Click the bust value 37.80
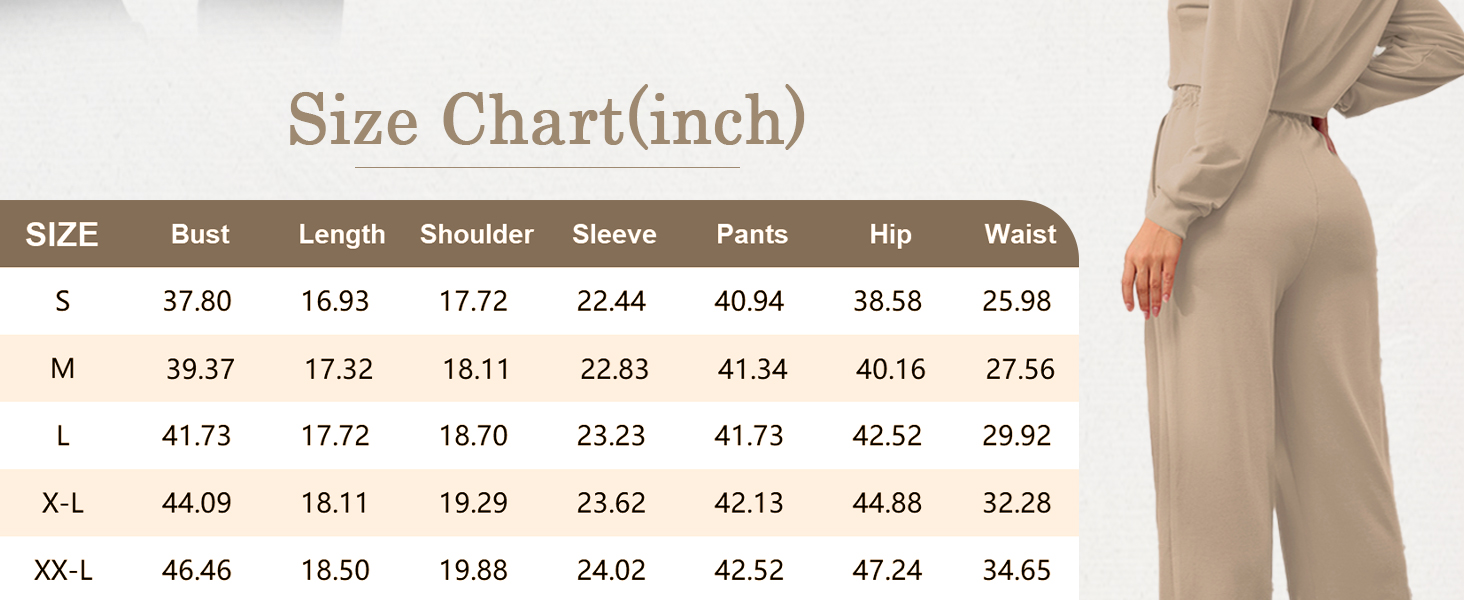The width and height of the screenshot is (1464, 600). 197,301
